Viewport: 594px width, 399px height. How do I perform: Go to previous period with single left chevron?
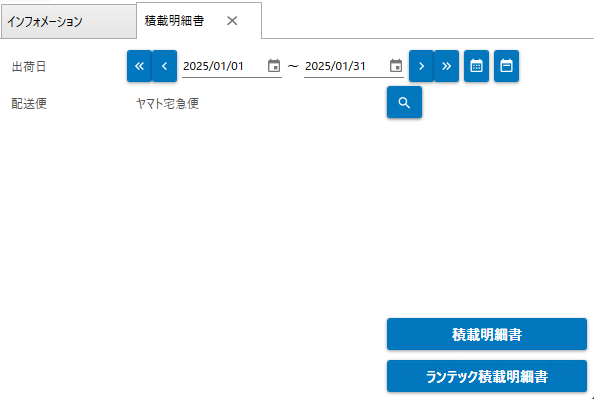pos(164,66)
